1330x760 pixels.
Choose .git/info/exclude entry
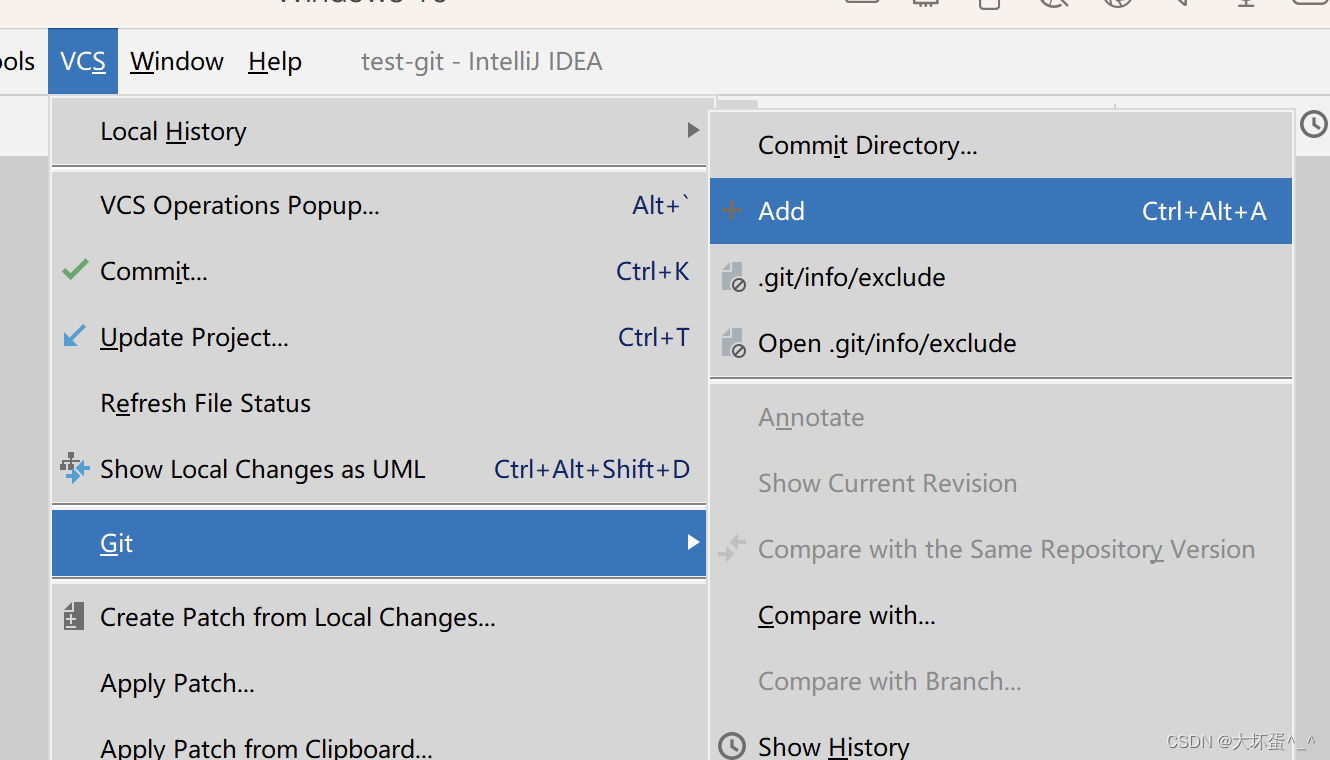pyautogui.click(x=1001, y=278)
